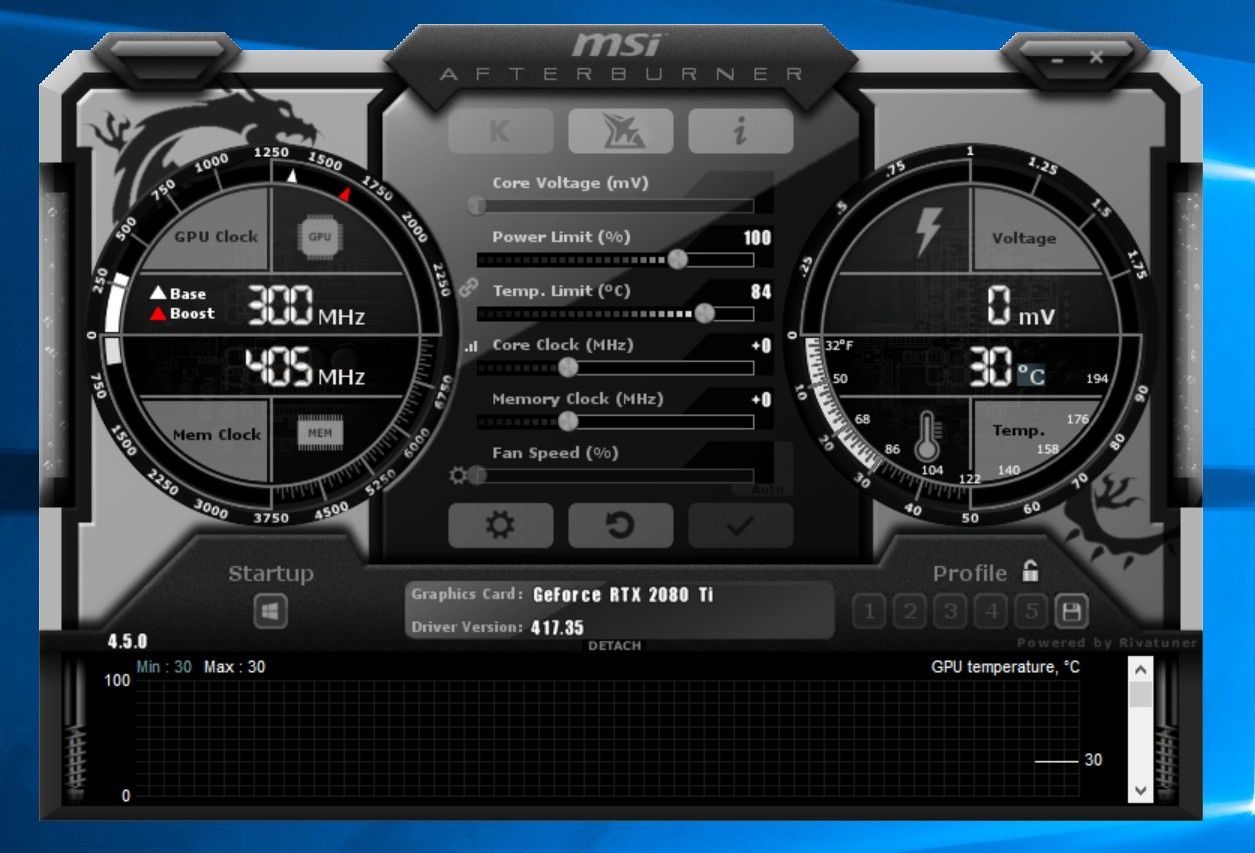Click the GeForce RTX 2080 Ti card name
1255x853 pixels.
click(x=623, y=594)
